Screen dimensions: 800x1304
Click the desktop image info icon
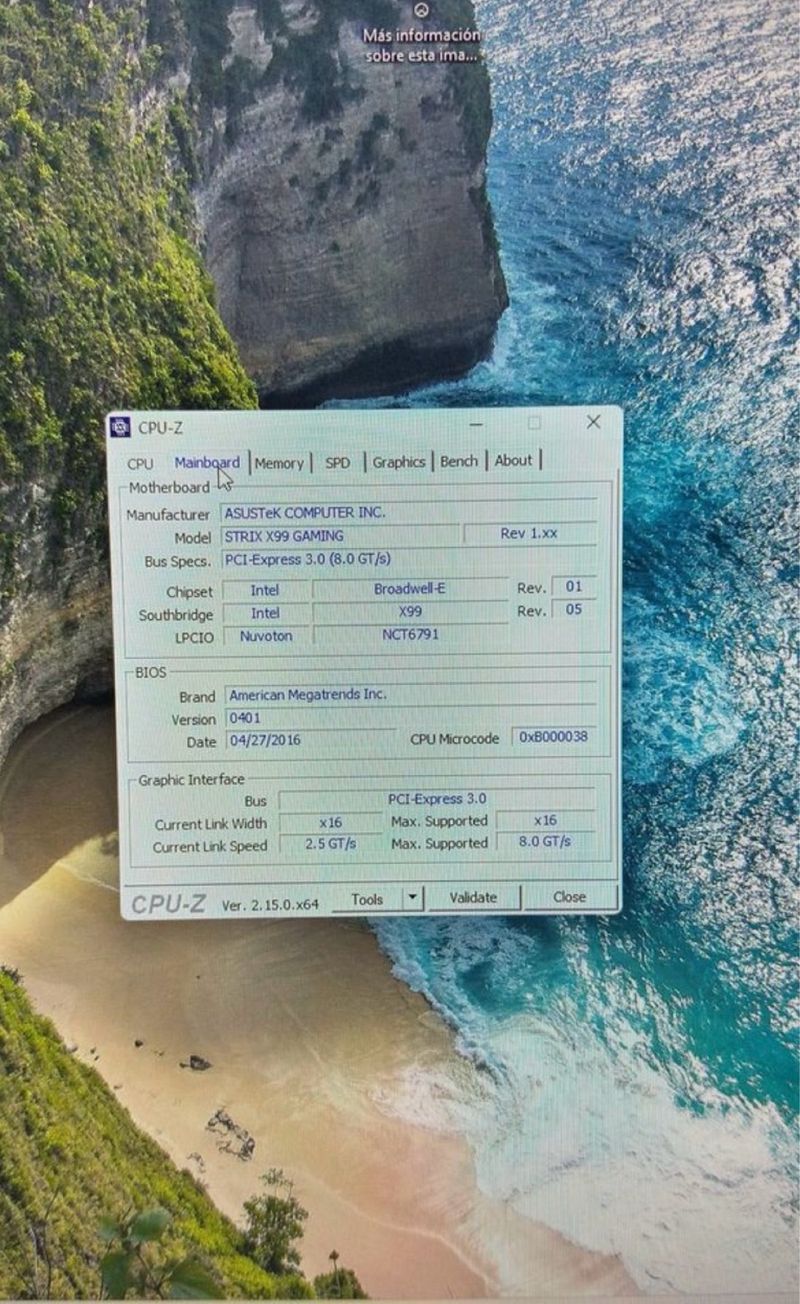(421, 11)
